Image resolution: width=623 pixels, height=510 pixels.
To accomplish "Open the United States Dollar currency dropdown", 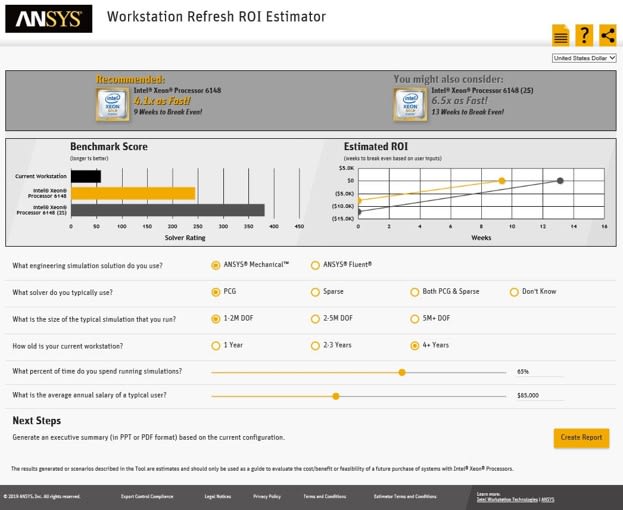I will pos(584,58).
